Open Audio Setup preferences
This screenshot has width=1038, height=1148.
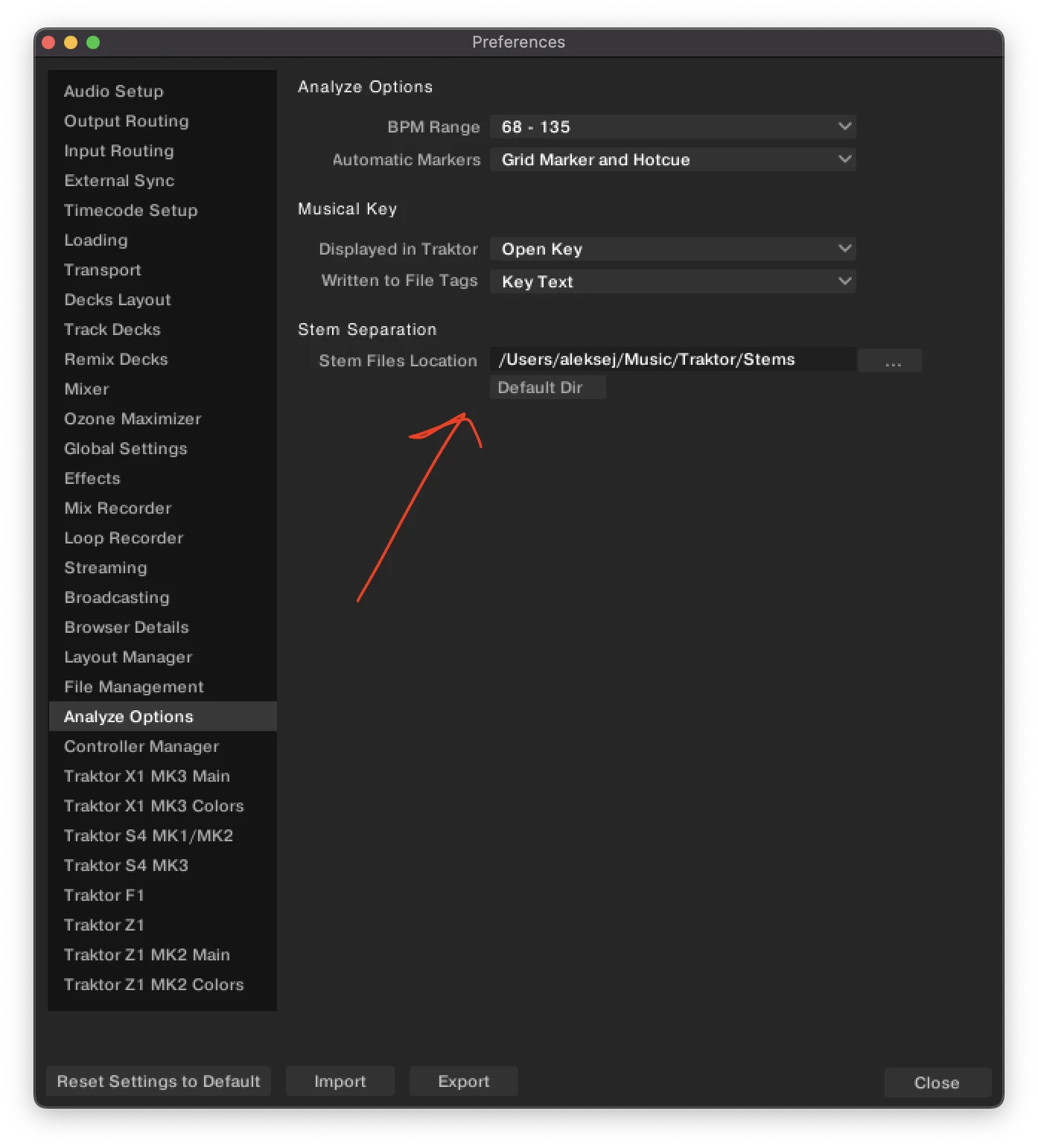[113, 91]
